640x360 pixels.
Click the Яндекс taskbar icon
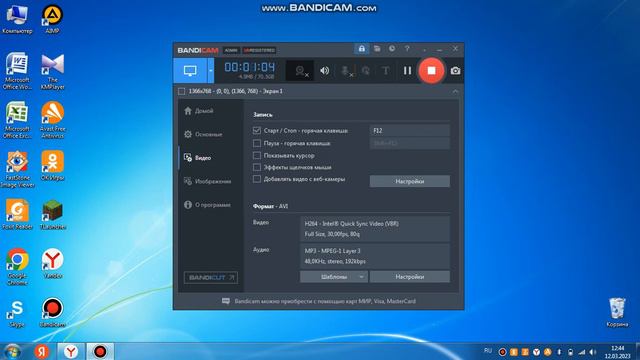point(41,351)
